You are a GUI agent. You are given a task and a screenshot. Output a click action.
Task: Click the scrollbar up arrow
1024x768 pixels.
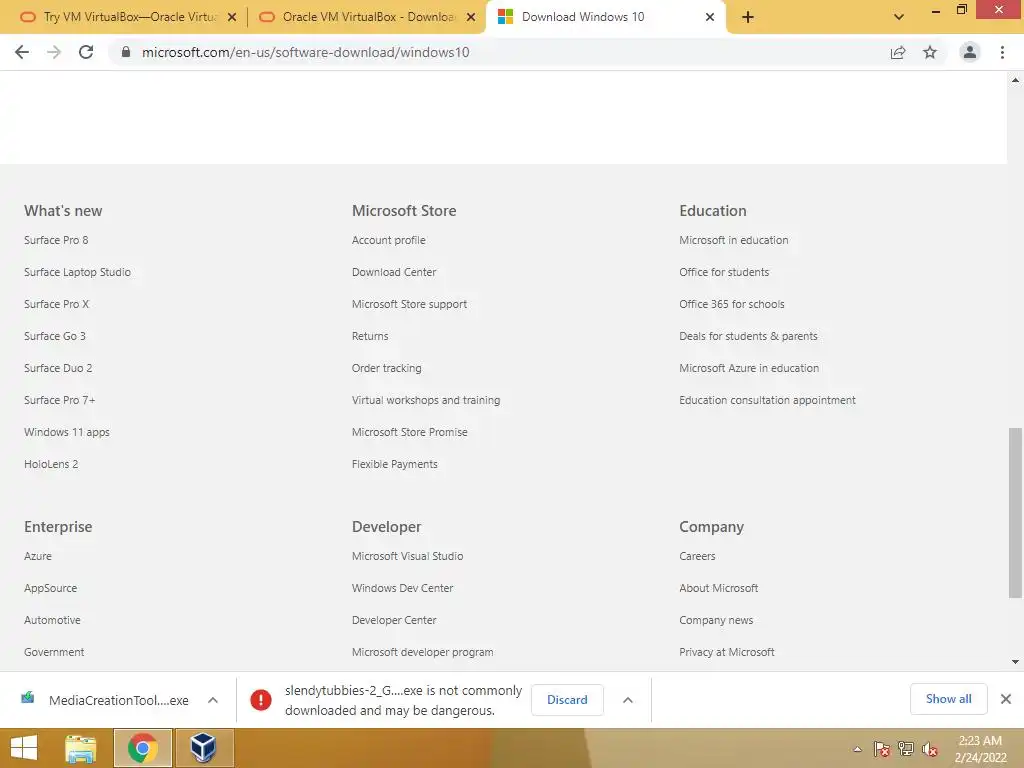tap(1015, 80)
